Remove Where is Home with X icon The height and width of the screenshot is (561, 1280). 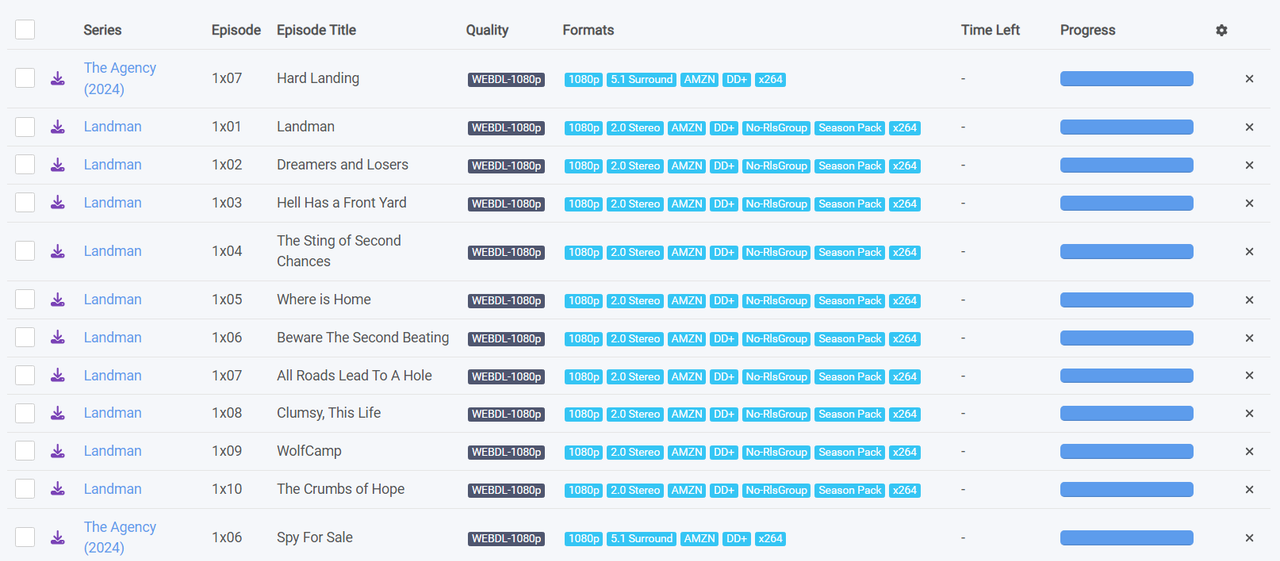tap(1249, 300)
